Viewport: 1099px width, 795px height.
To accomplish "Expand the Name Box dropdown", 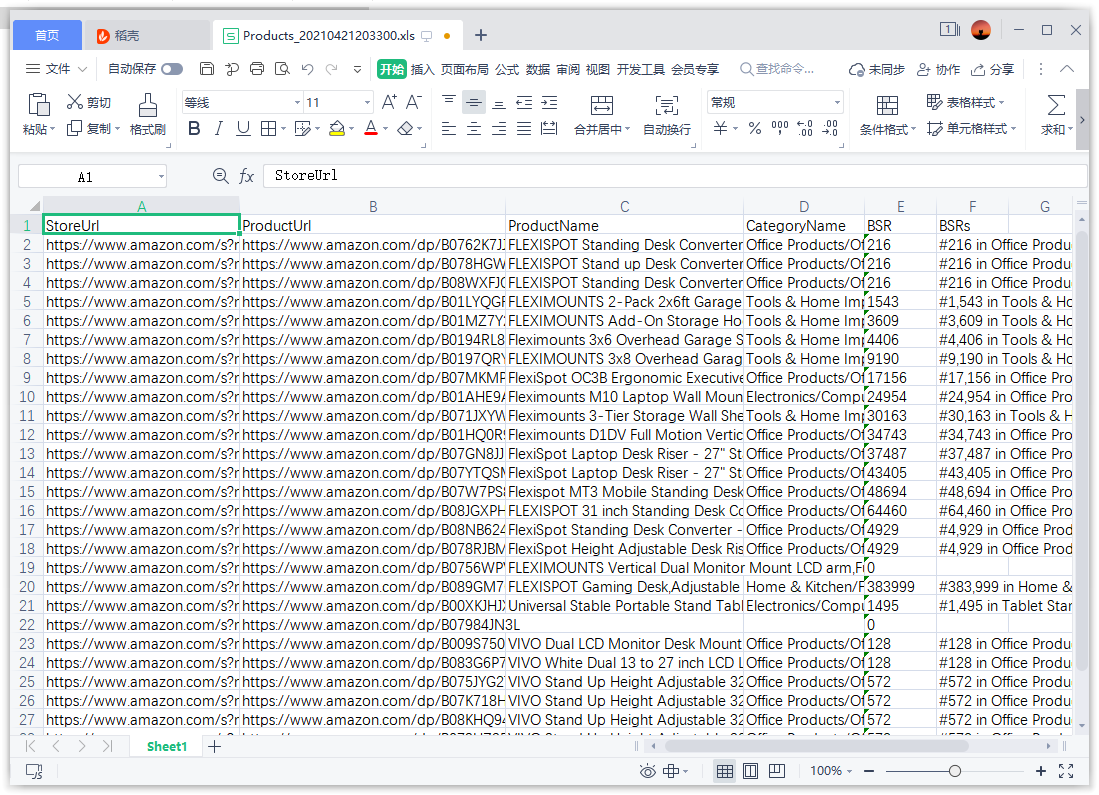I will [x=161, y=177].
